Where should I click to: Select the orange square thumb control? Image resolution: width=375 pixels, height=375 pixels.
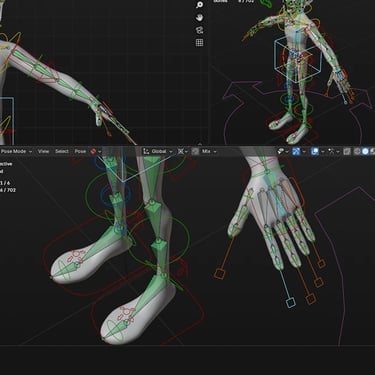(x=219, y=274)
